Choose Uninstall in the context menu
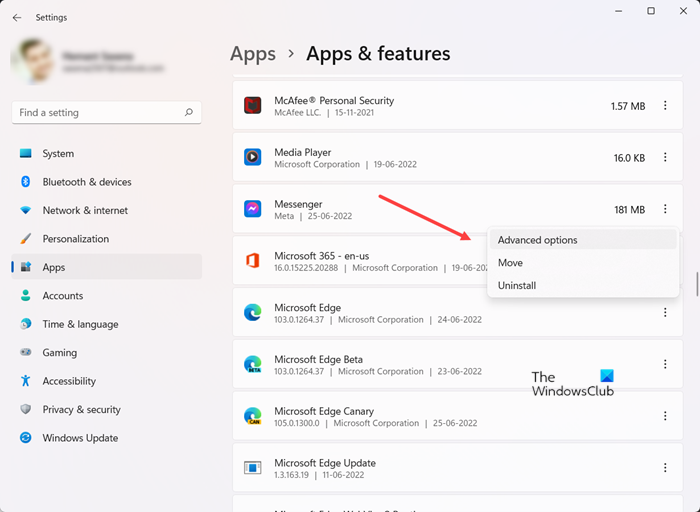 pos(583,285)
